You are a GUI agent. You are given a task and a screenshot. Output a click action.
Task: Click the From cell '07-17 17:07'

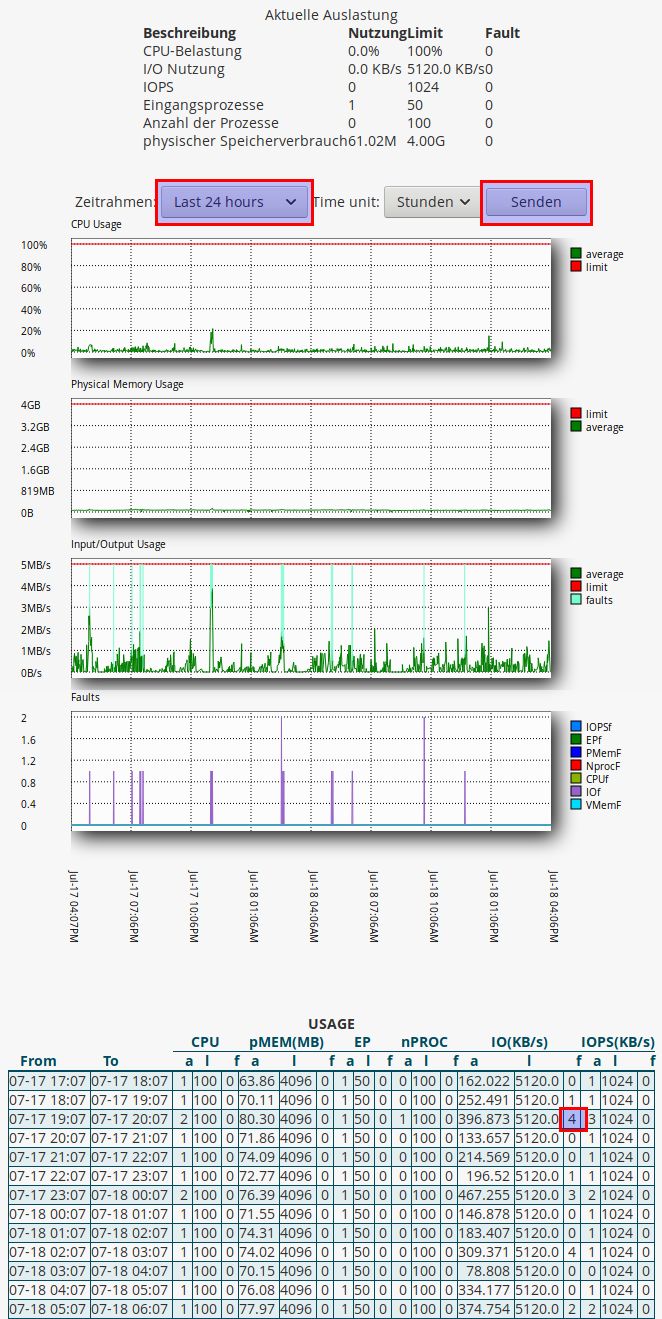[48, 1081]
